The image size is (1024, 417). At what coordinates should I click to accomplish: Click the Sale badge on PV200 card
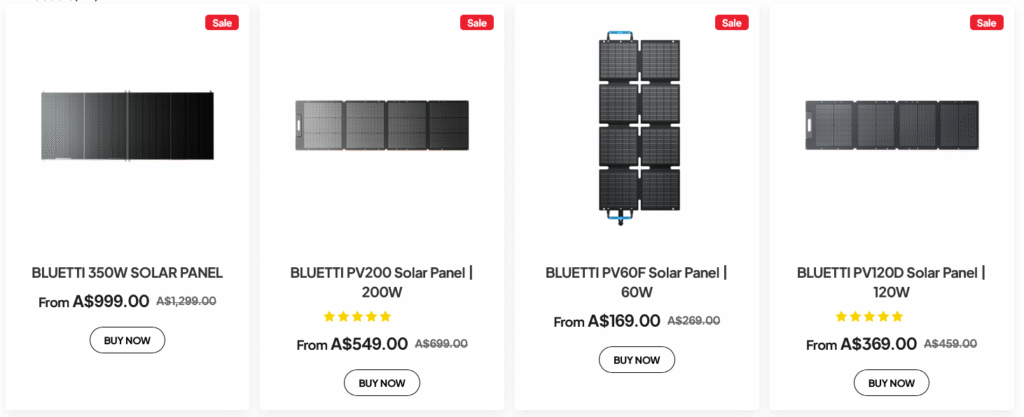[x=477, y=23]
